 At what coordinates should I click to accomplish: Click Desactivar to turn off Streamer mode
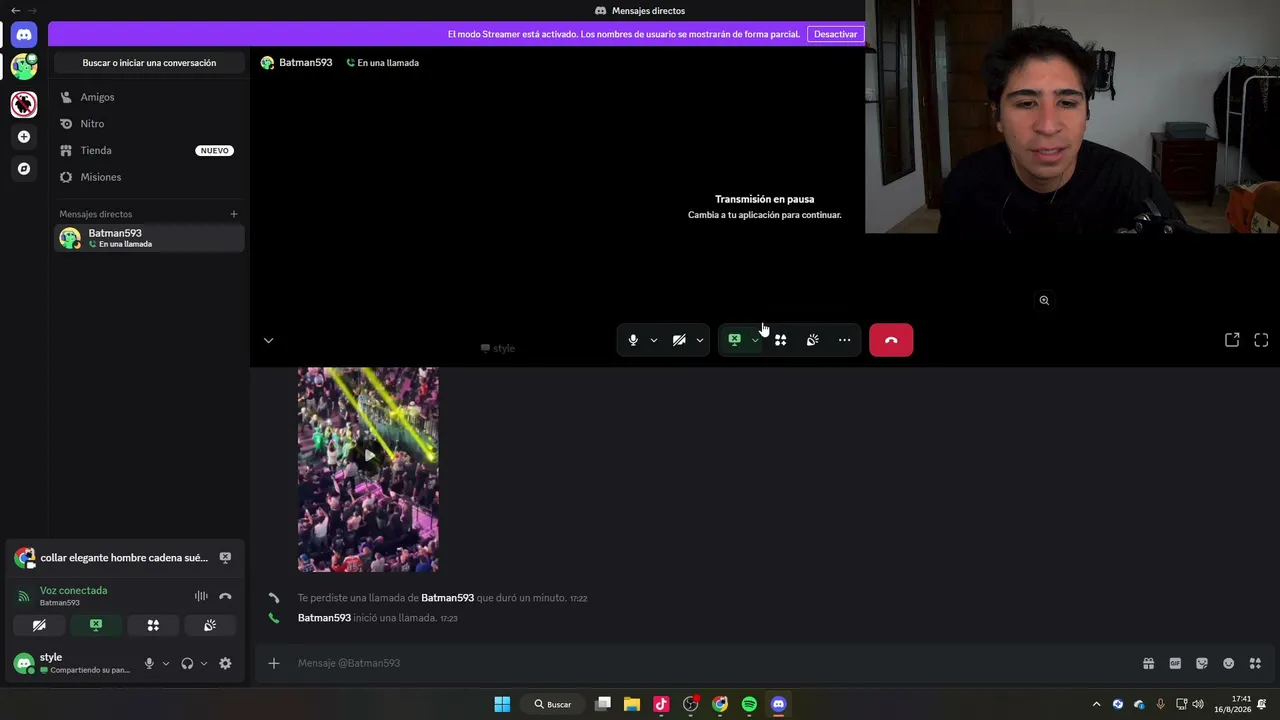pyautogui.click(x=835, y=34)
